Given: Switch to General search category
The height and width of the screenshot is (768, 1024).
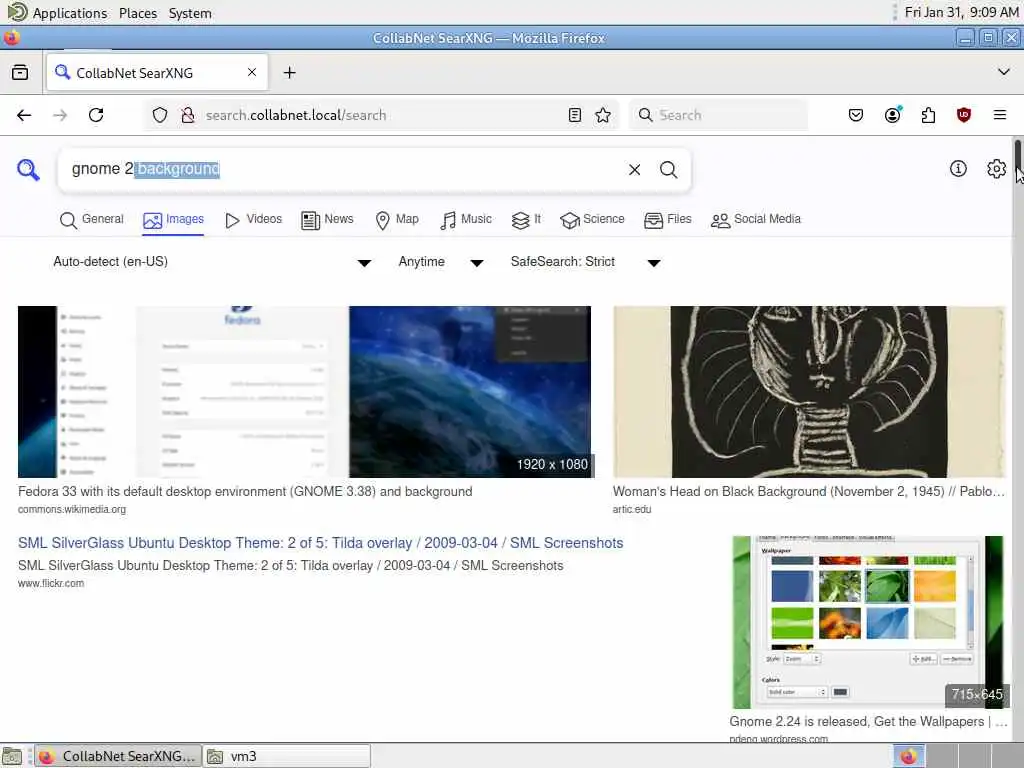Looking at the screenshot, I should [x=91, y=219].
